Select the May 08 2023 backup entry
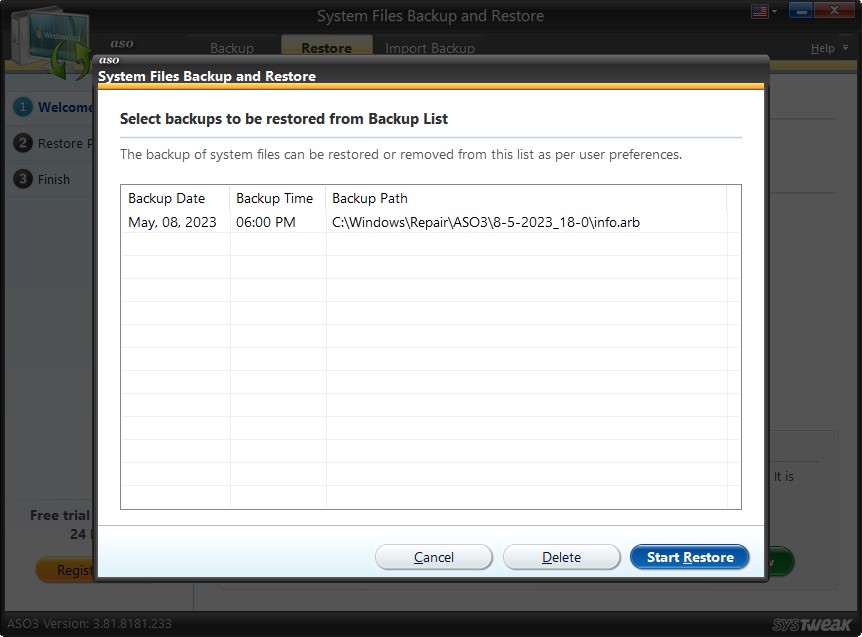Screen dimensions: 862x637 tap(300, 222)
